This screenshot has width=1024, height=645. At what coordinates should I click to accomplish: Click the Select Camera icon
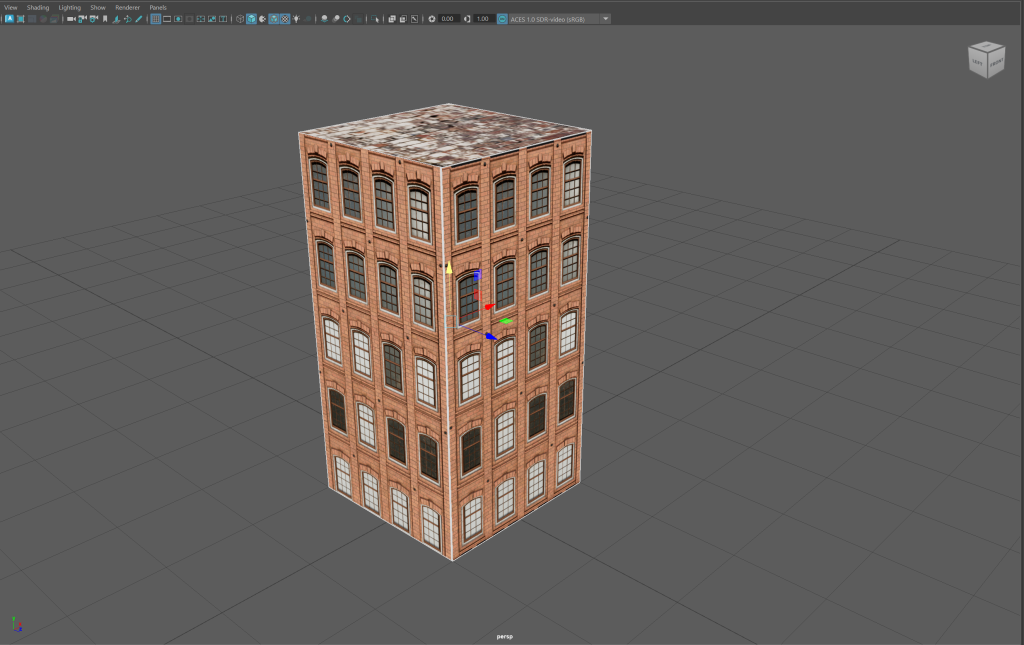[71, 19]
